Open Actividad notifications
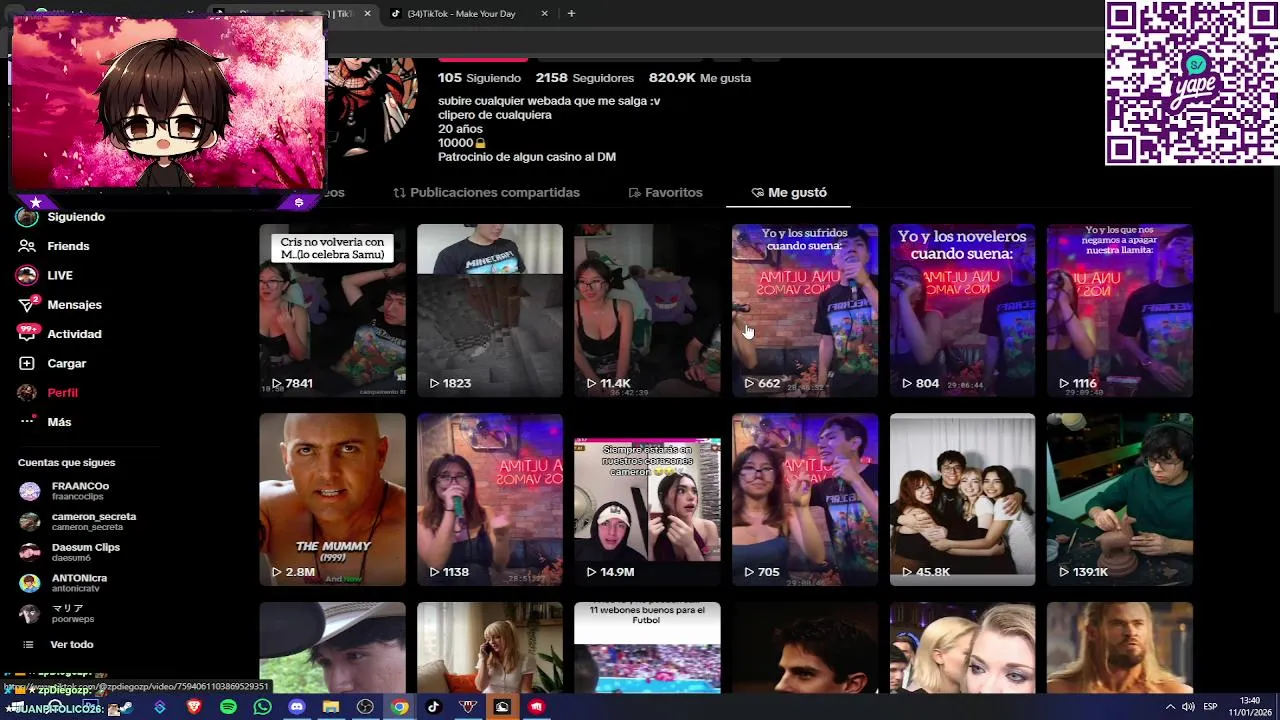 [x=60, y=334]
